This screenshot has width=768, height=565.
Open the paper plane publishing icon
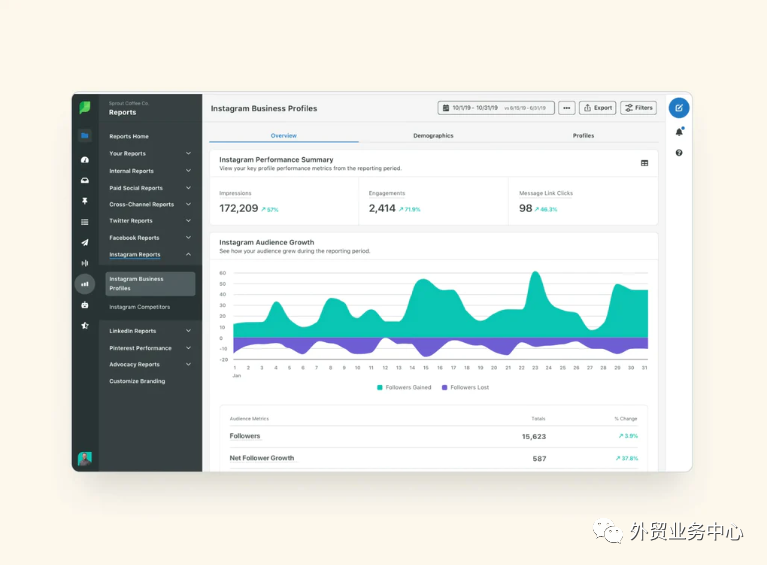click(85, 242)
